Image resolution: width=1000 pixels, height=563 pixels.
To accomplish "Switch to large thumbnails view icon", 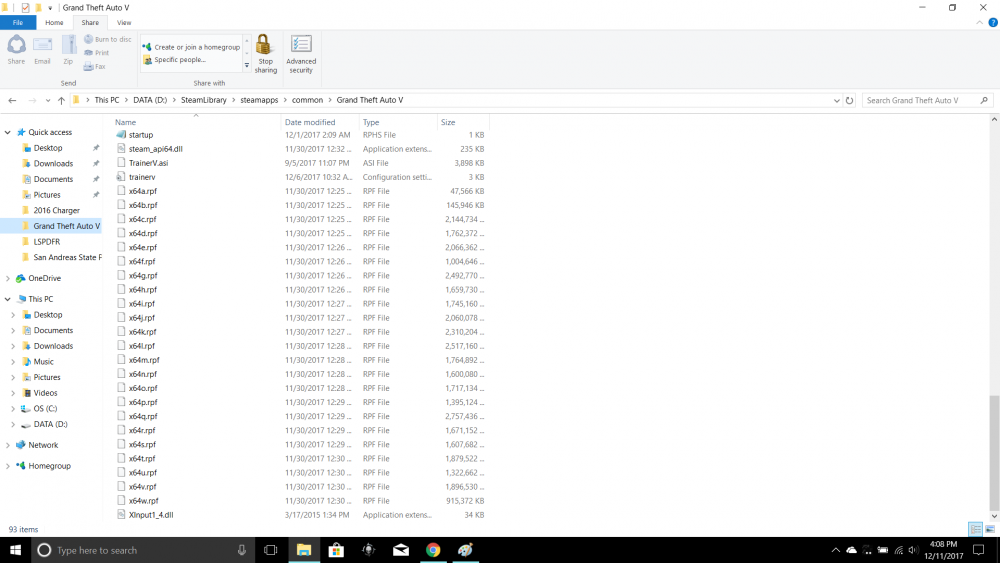I will (990, 529).
